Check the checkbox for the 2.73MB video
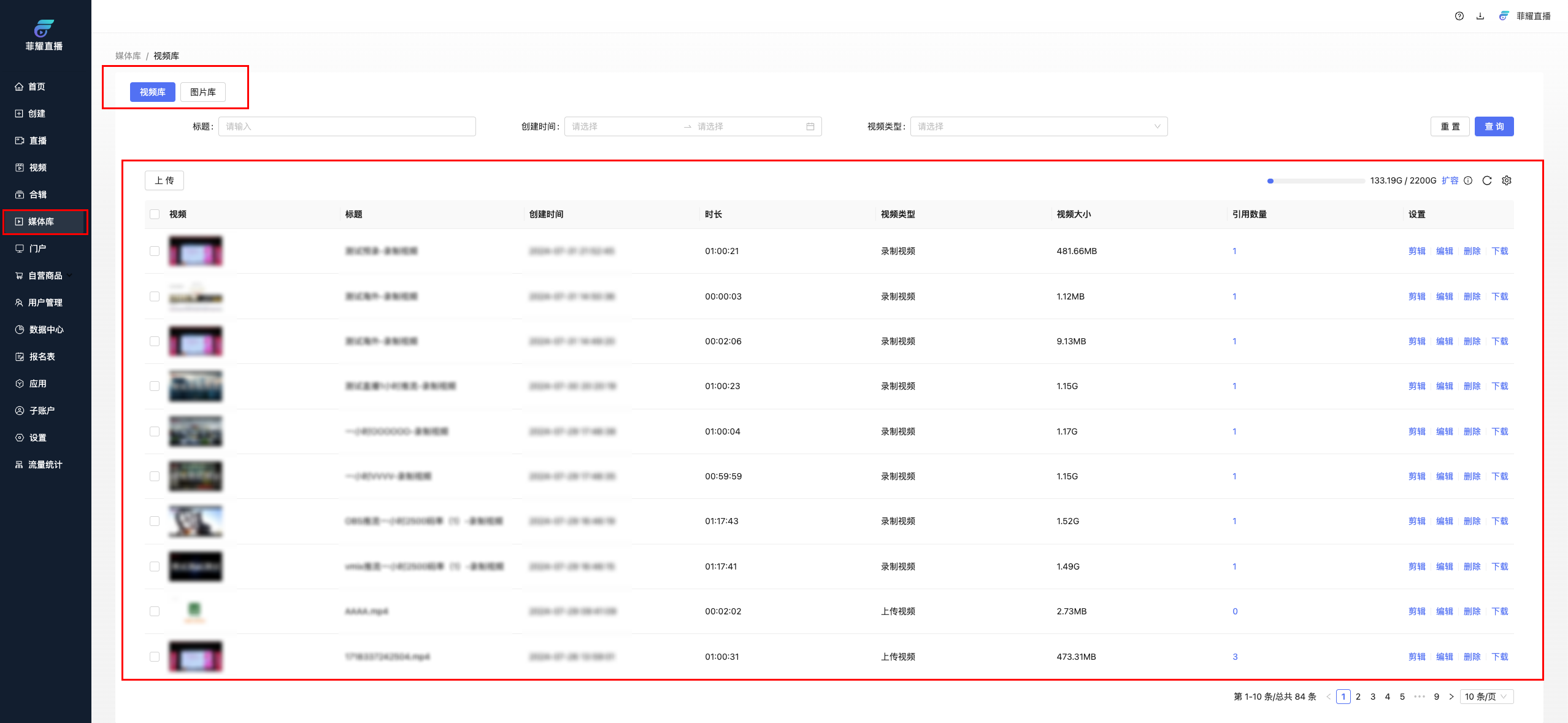 [155, 611]
